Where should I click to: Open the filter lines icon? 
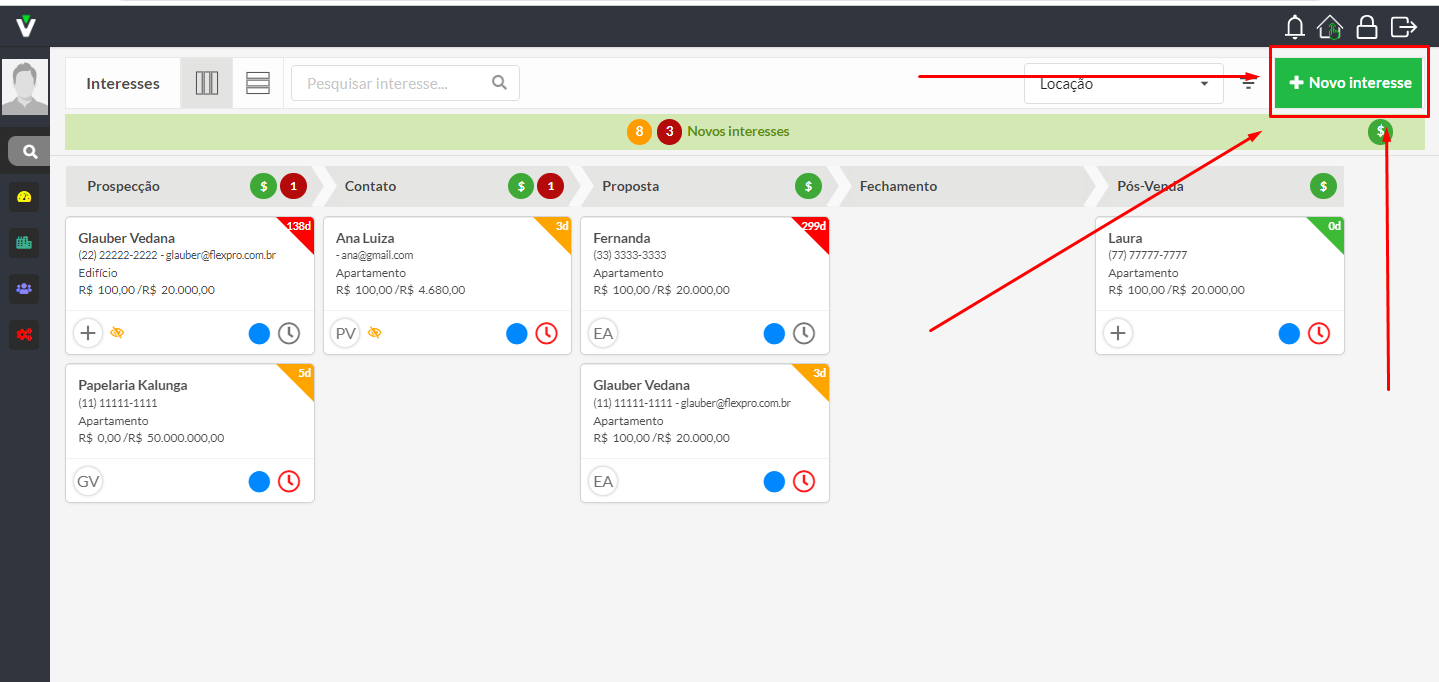pos(1248,83)
